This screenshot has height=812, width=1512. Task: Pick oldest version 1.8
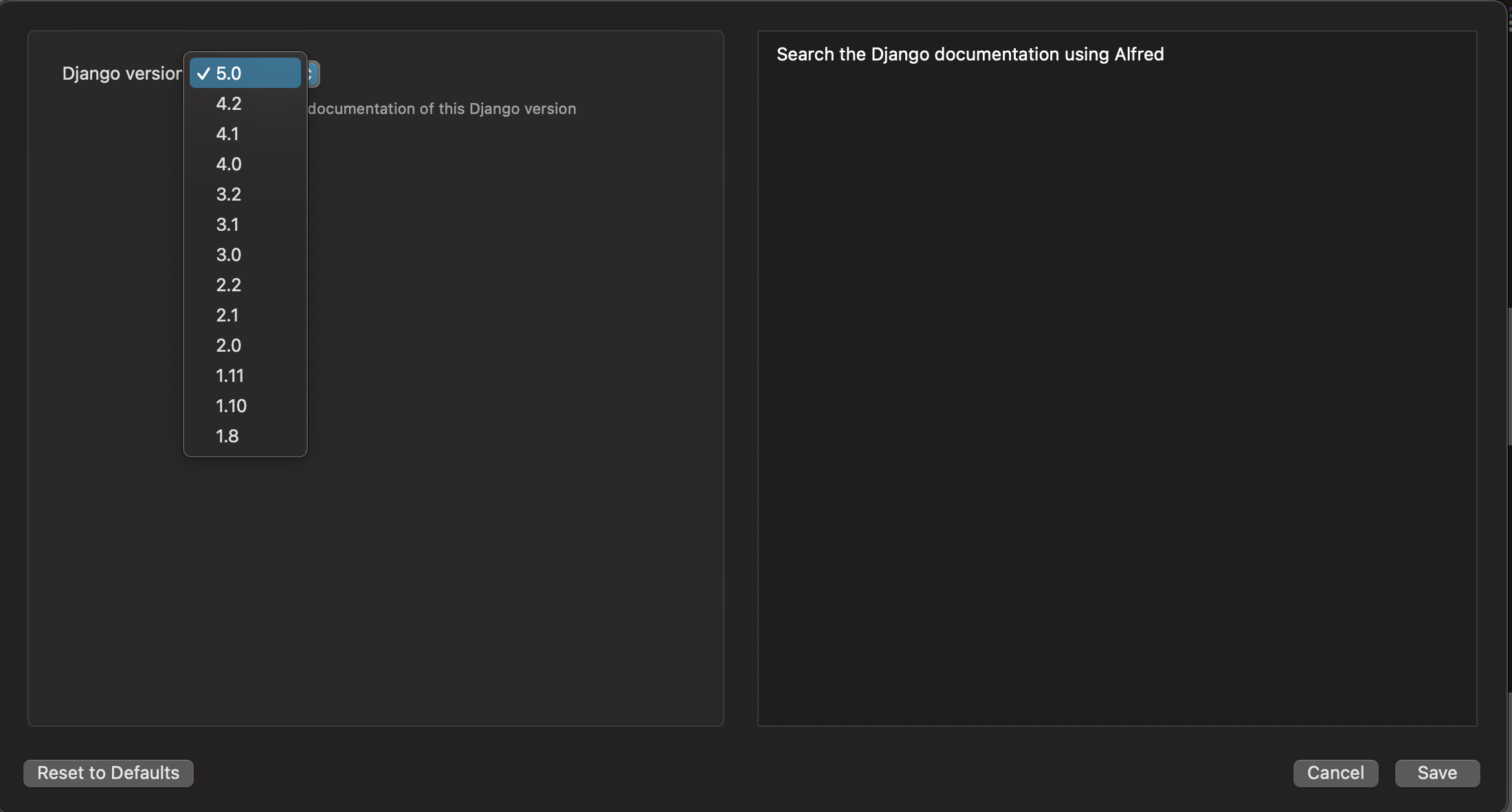coord(245,436)
